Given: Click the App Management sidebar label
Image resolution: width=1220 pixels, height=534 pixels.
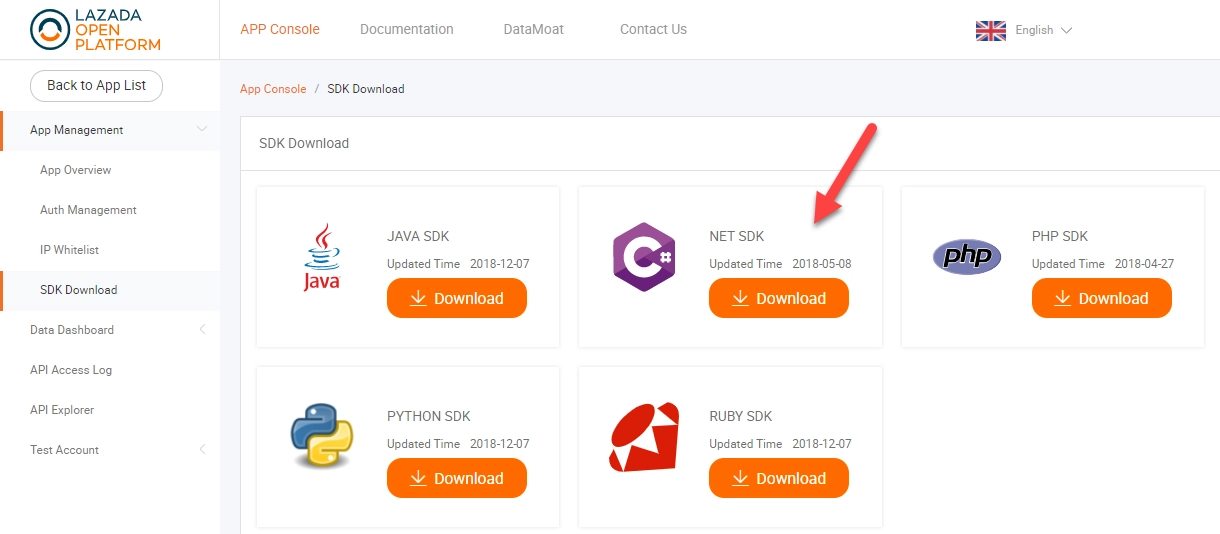Looking at the screenshot, I should [77, 130].
